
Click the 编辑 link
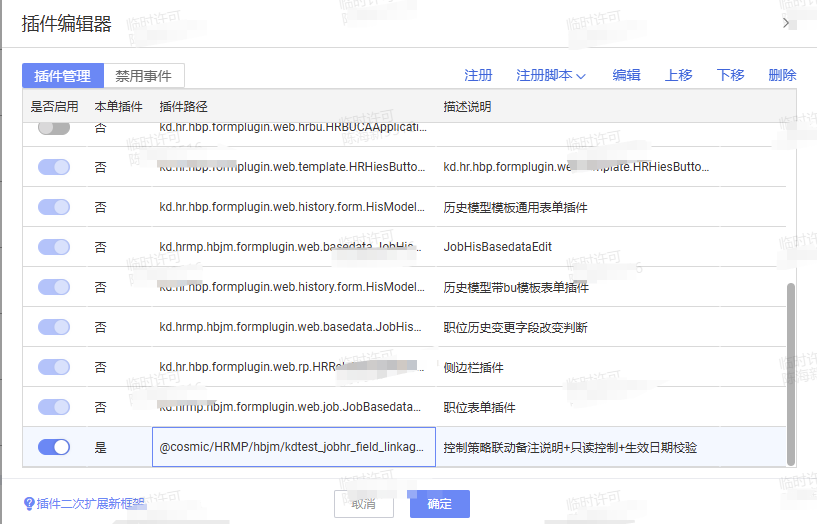click(626, 76)
